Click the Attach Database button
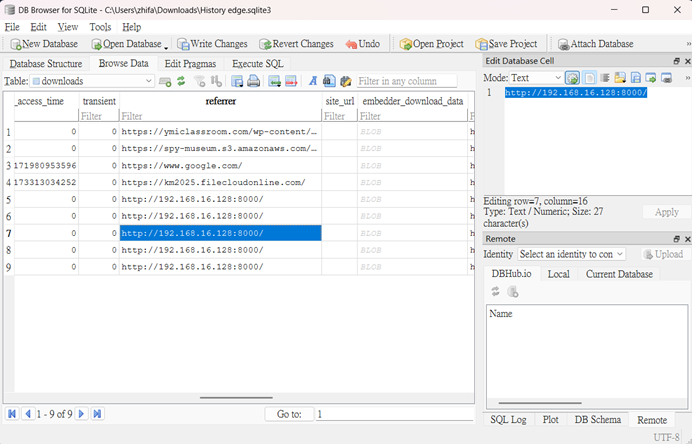 coord(596,44)
